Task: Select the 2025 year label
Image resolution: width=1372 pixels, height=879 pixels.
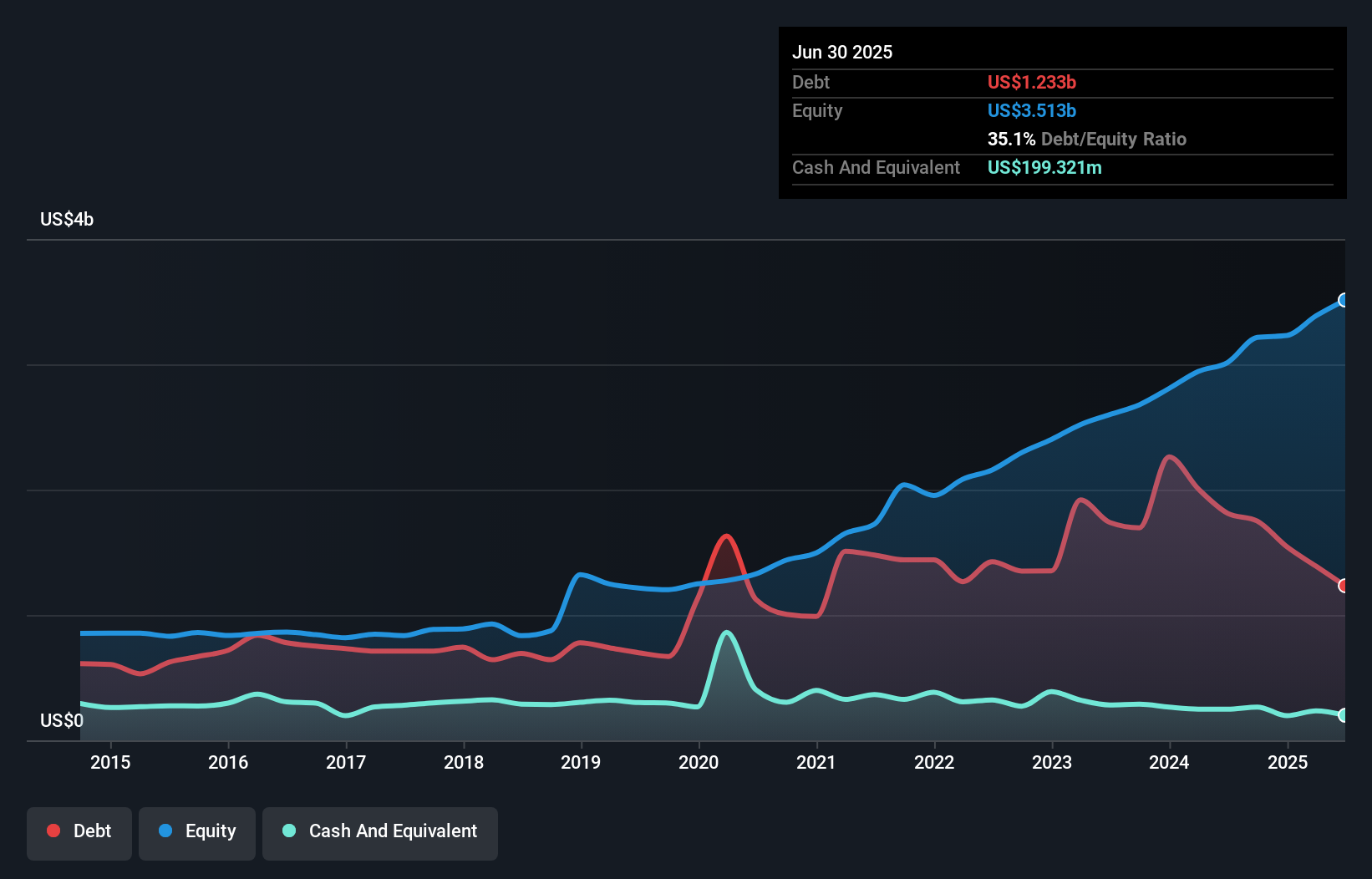Action: pyautogui.click(x=1288, y=762)
